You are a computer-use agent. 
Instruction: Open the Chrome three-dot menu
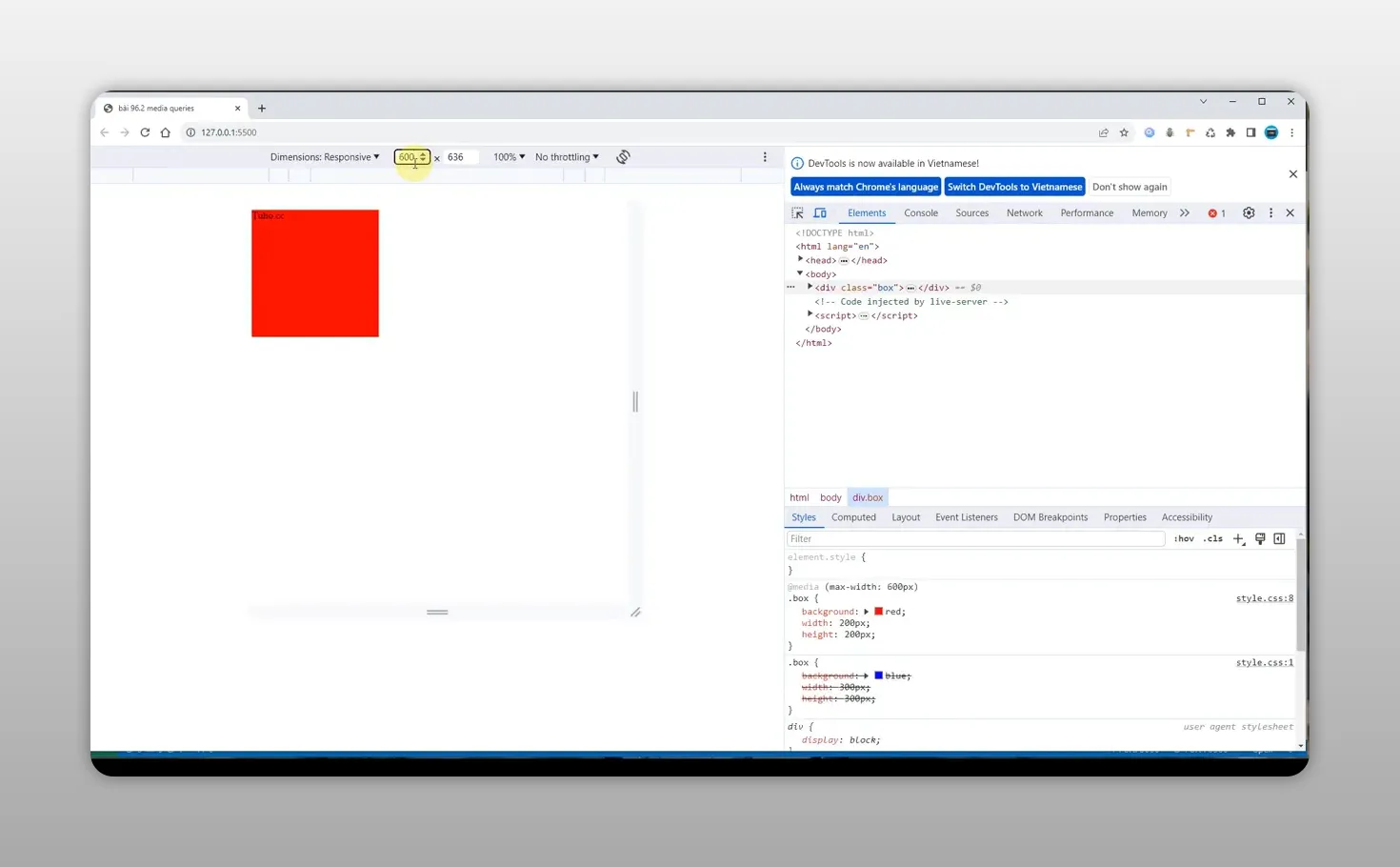(1291, 133)
